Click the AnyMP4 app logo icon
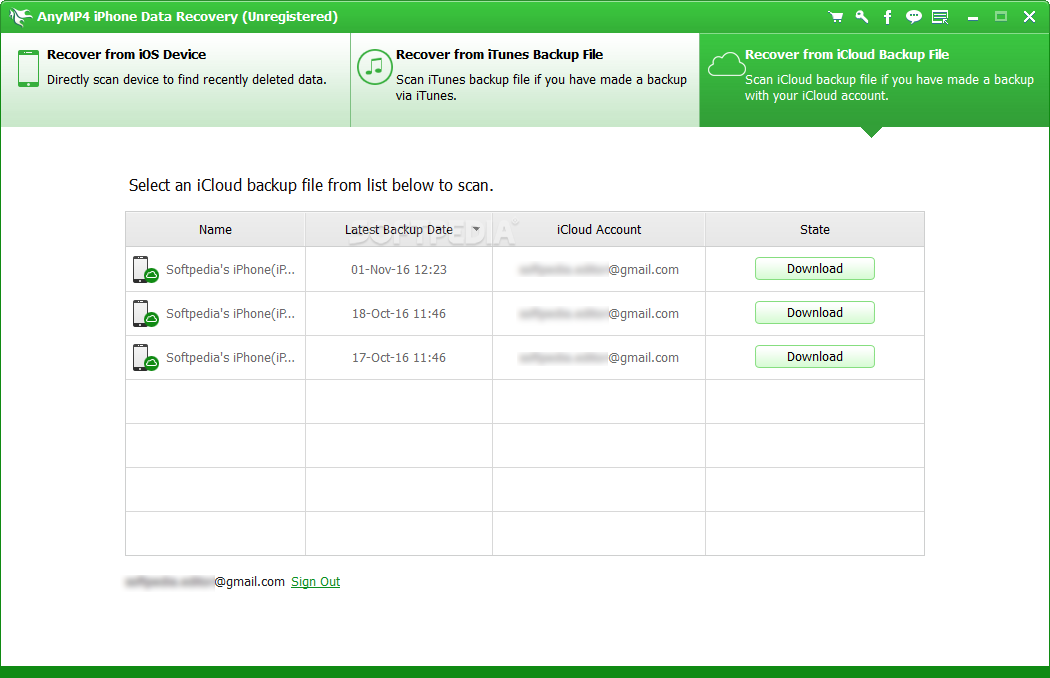Viewport: 1050px width, 678px height. [20, 17]
